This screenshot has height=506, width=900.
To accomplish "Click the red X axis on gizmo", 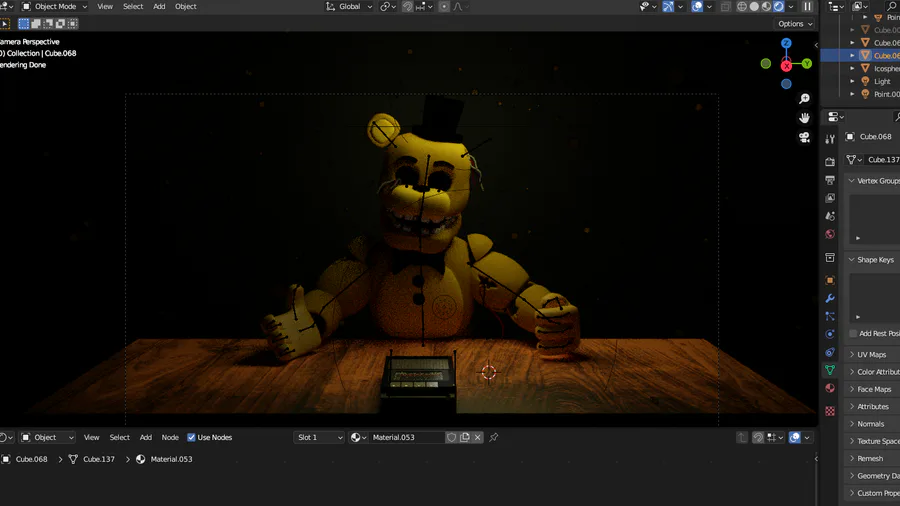I will point(786,66).
